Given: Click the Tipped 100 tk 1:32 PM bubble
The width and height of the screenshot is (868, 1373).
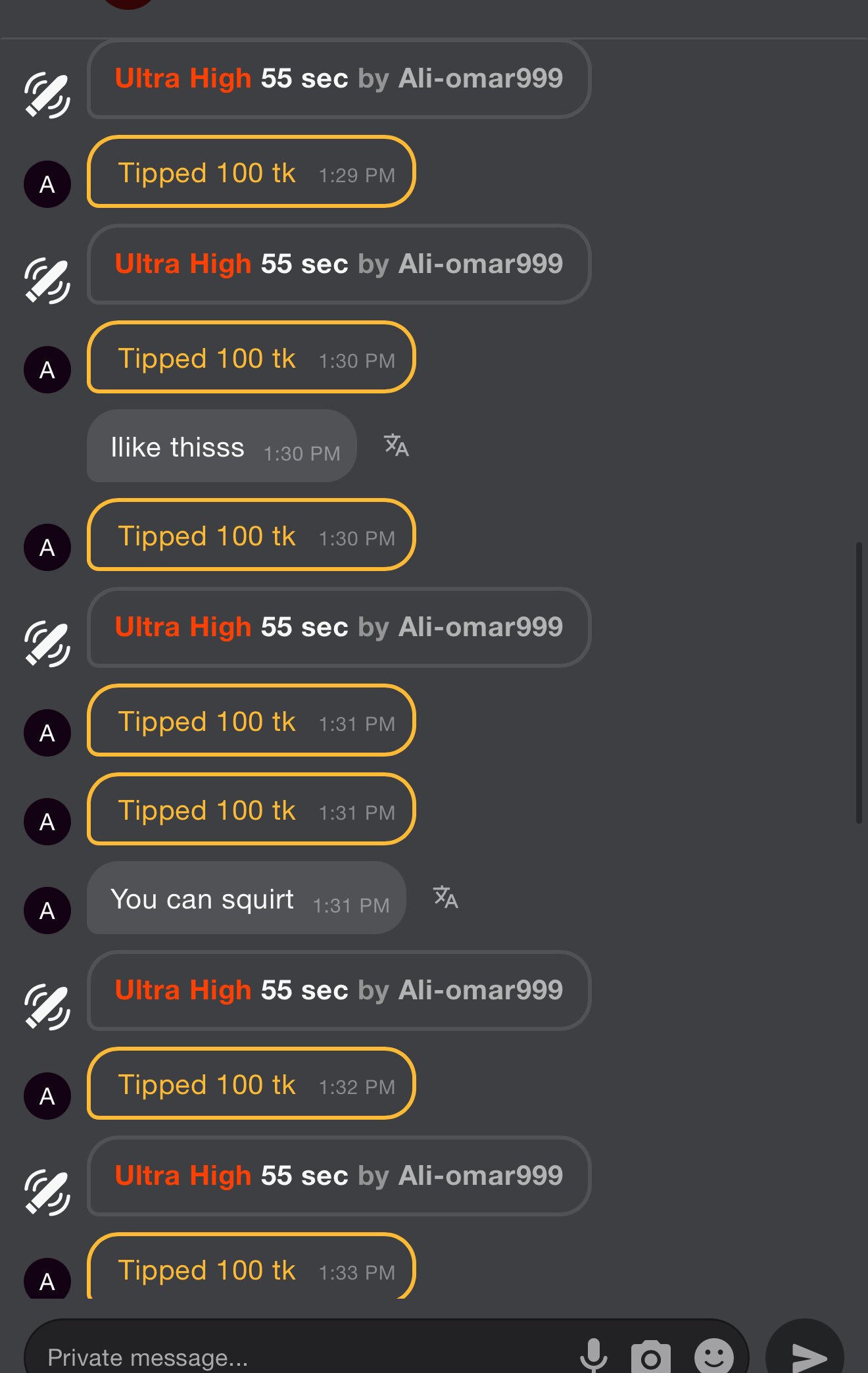Looking at the screenshot, I should [251, 1084].
